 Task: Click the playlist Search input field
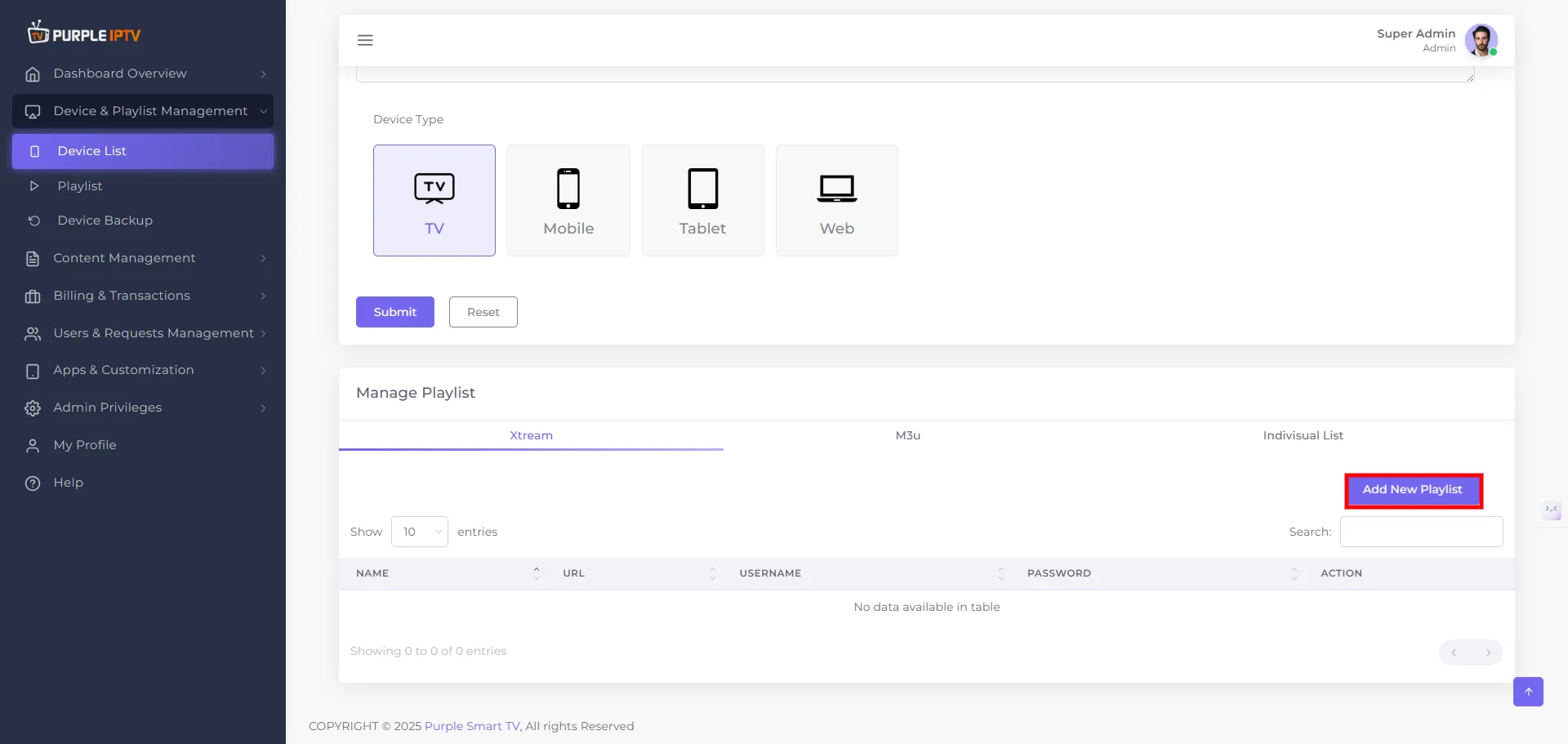pos(1421,532)
